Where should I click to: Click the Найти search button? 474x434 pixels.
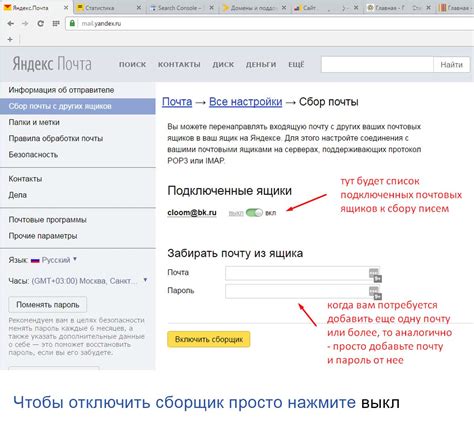tap(452, 65)
